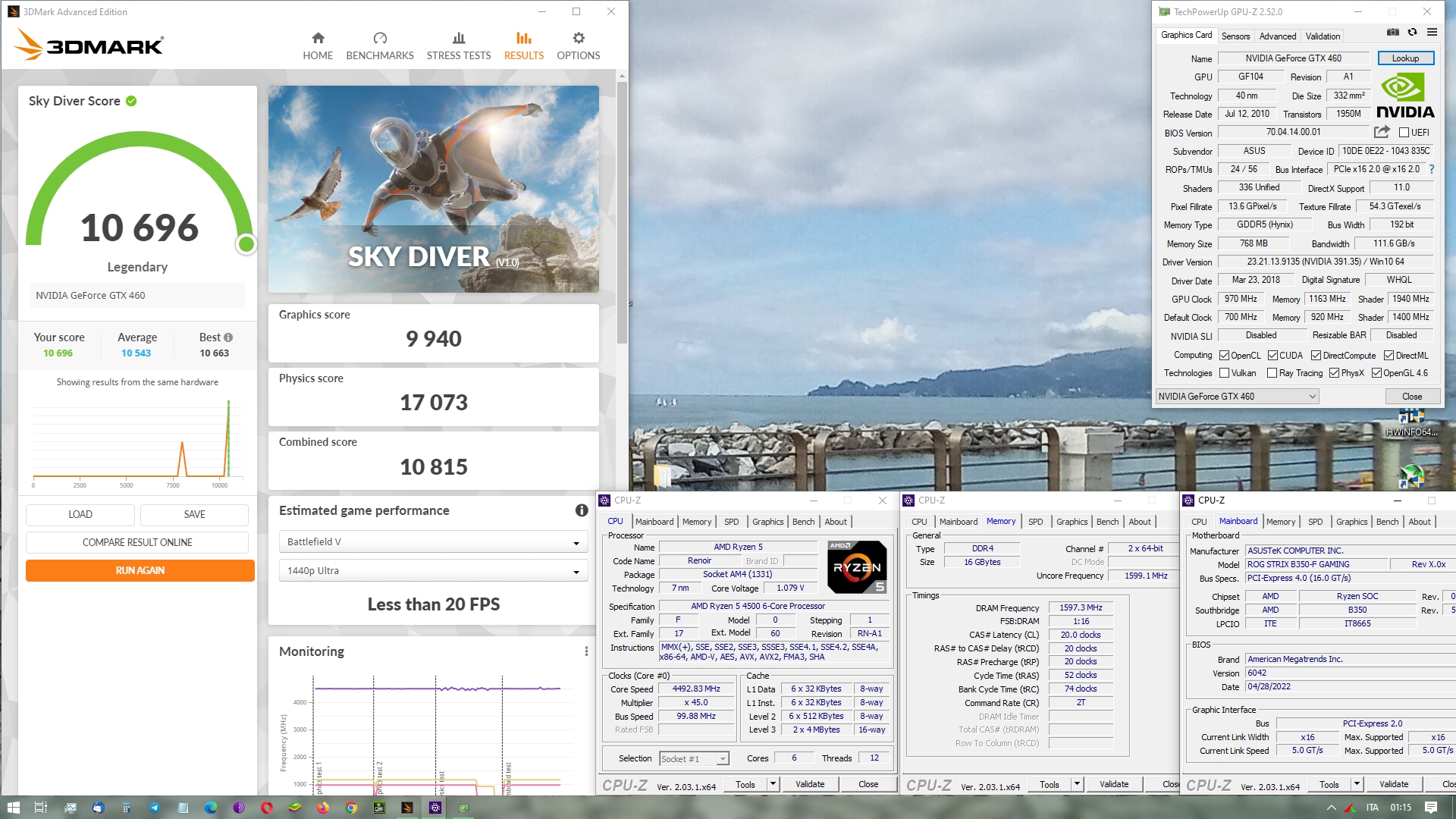Go to STRESS TESTS in 3DMark

[459, 46]
